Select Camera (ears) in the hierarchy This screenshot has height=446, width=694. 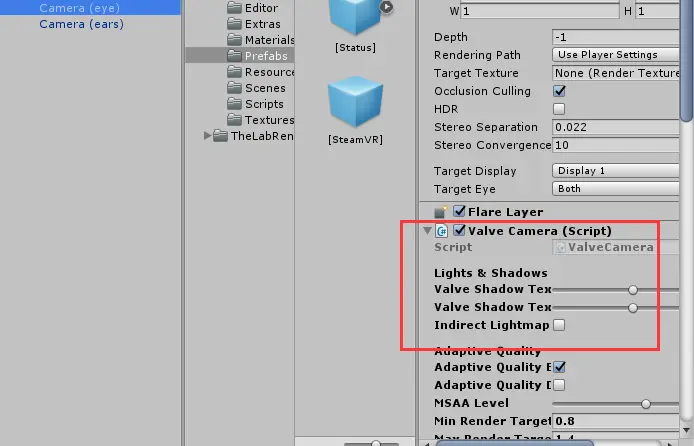81,24
